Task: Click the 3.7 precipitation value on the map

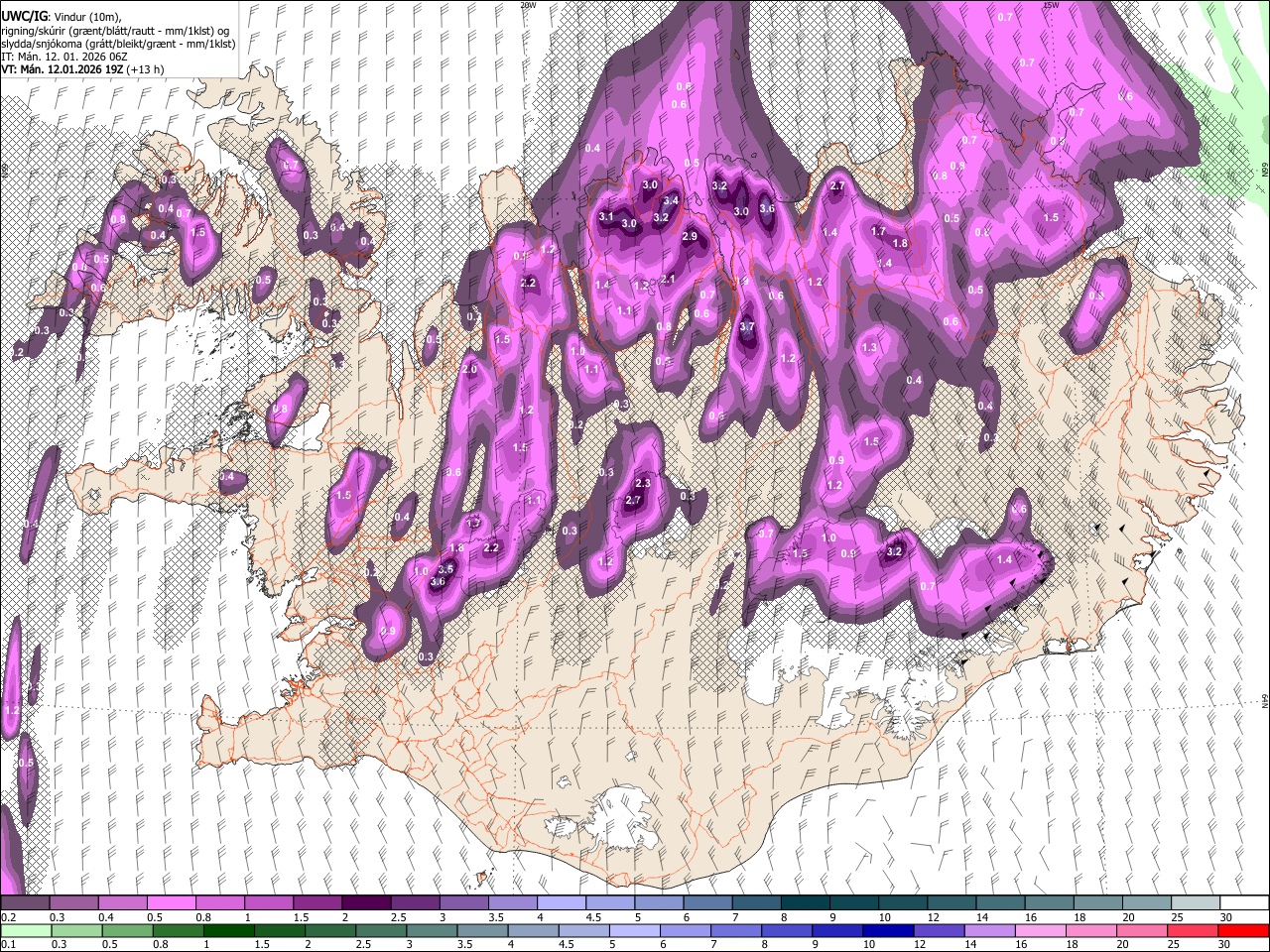Action: pos(747,326)
